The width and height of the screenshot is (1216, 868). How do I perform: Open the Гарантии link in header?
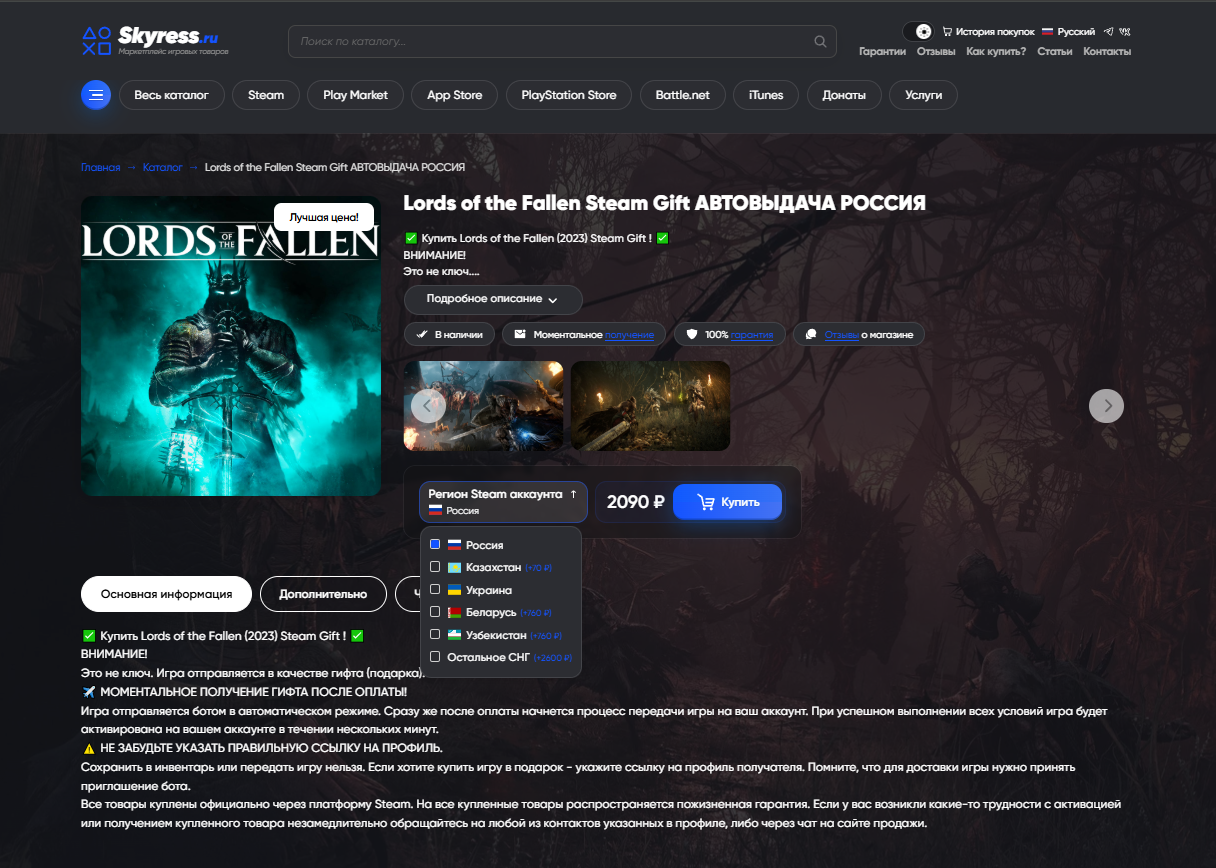[x=882, y=51]
